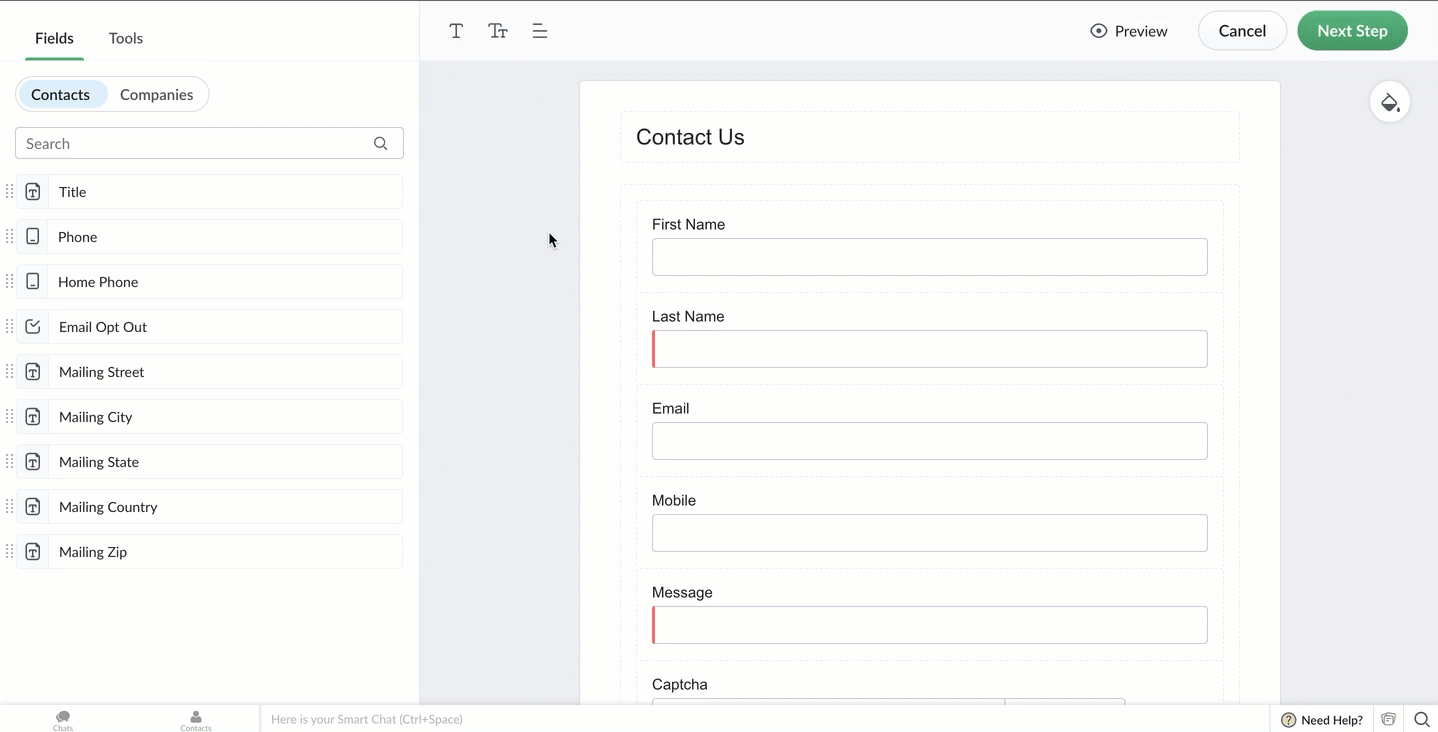This screenshot has width=1438, height=732.
Task: Click the Mailing Street field icon
Action: click(33, 372)
